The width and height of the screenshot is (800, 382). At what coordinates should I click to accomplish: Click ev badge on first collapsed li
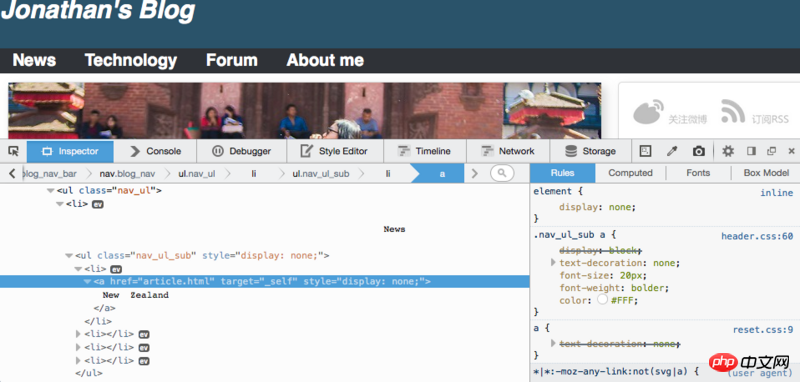pyautogui.click(x=144, y=334)
